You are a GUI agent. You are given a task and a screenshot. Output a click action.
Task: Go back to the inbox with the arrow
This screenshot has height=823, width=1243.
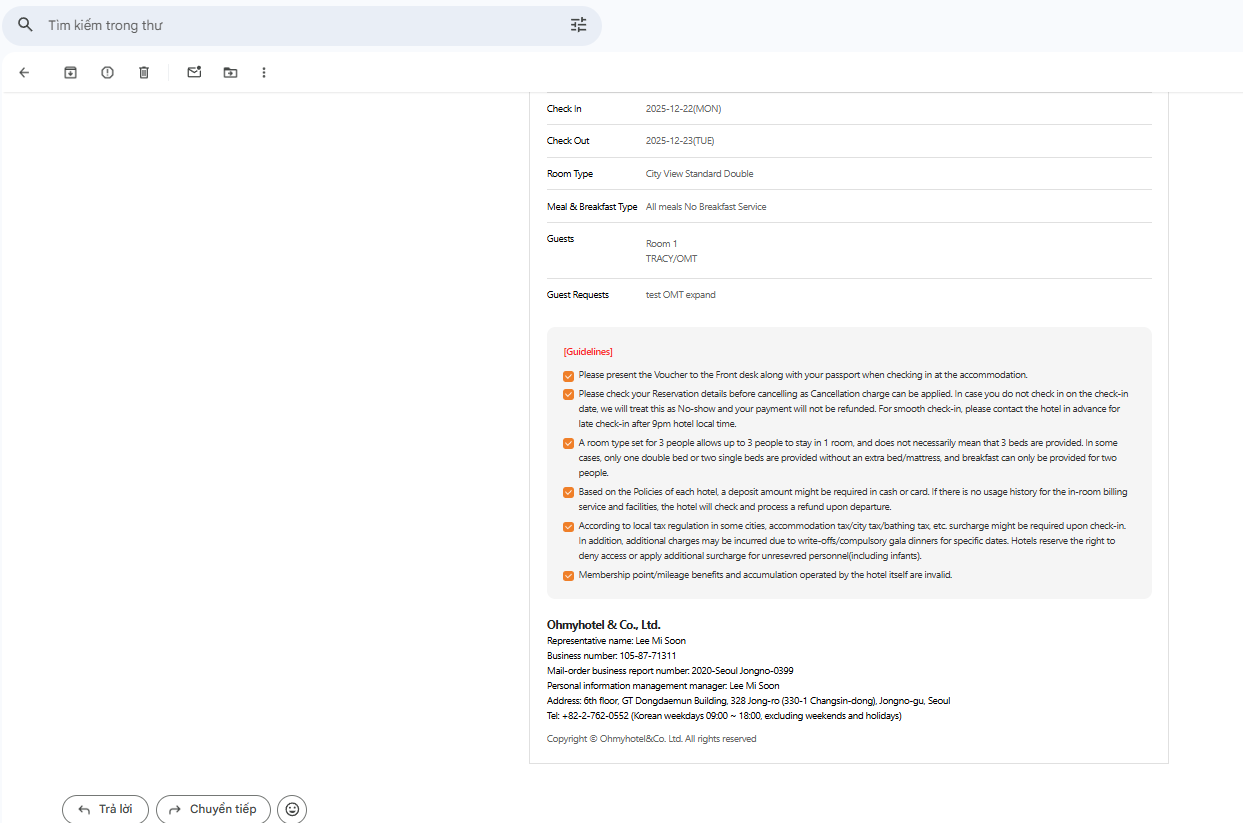pos(24,72)
